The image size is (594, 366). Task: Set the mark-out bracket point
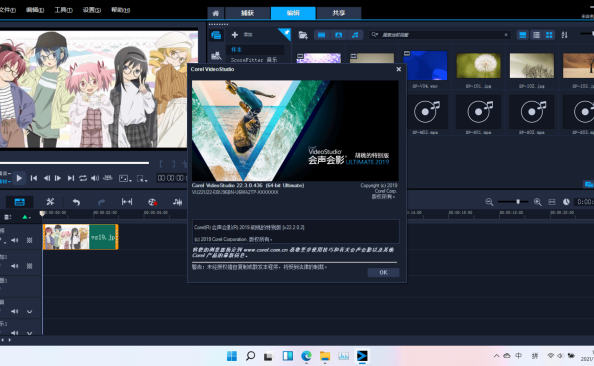[x=174, y=164]
